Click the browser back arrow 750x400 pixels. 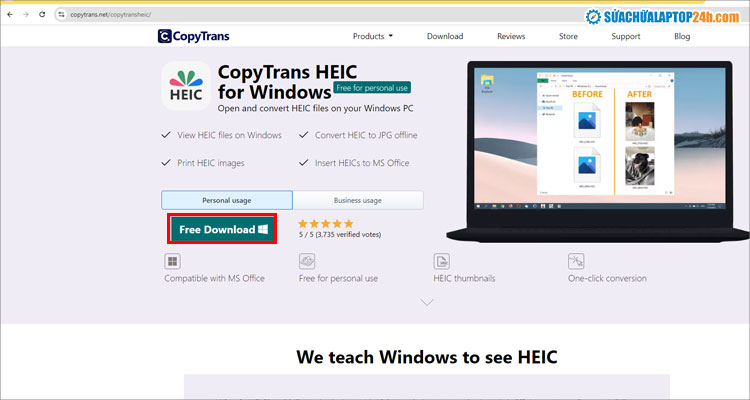click(9, 14)
